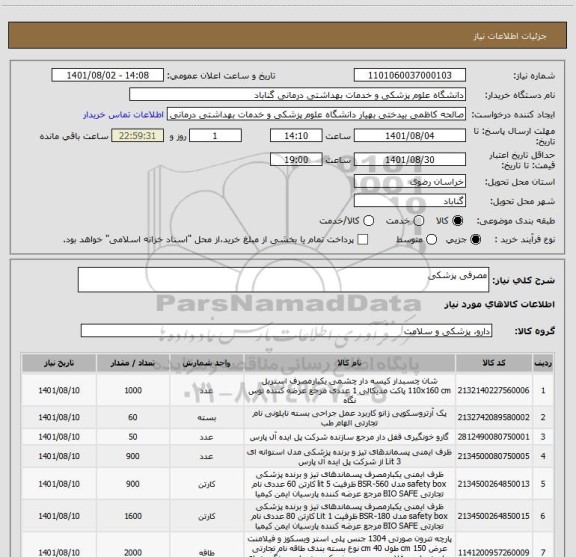
Task: Click the delivery province field خراسان رضوی
Action: pyautogui.click(x=410, y=182)
